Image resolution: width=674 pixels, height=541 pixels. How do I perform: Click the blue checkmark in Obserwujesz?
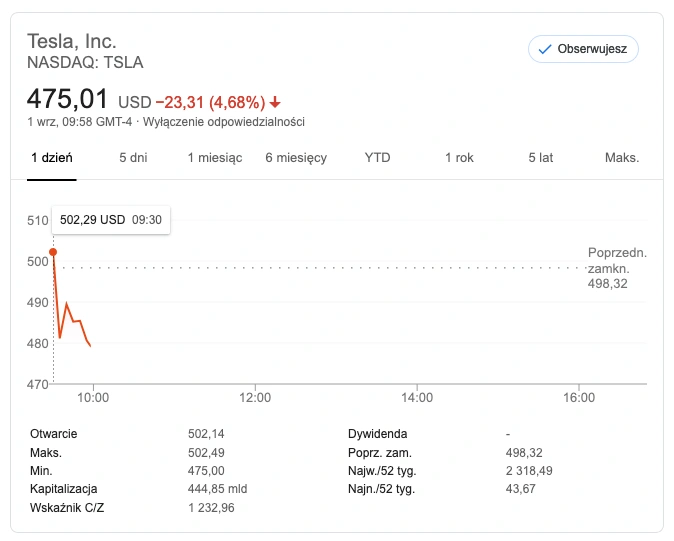[x=545, y=49]
